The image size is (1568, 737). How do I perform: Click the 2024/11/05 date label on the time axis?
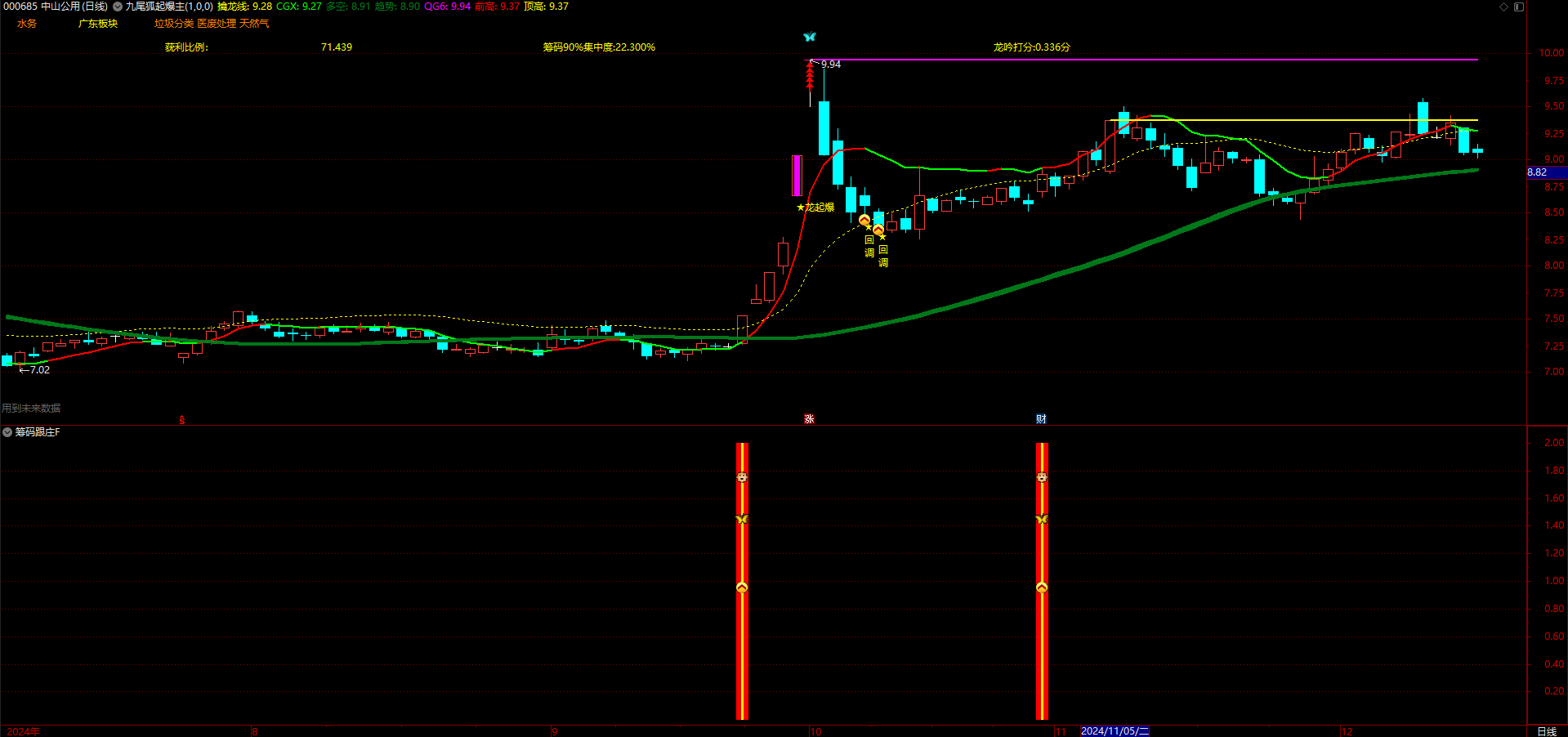click(x=1115, y=731)
